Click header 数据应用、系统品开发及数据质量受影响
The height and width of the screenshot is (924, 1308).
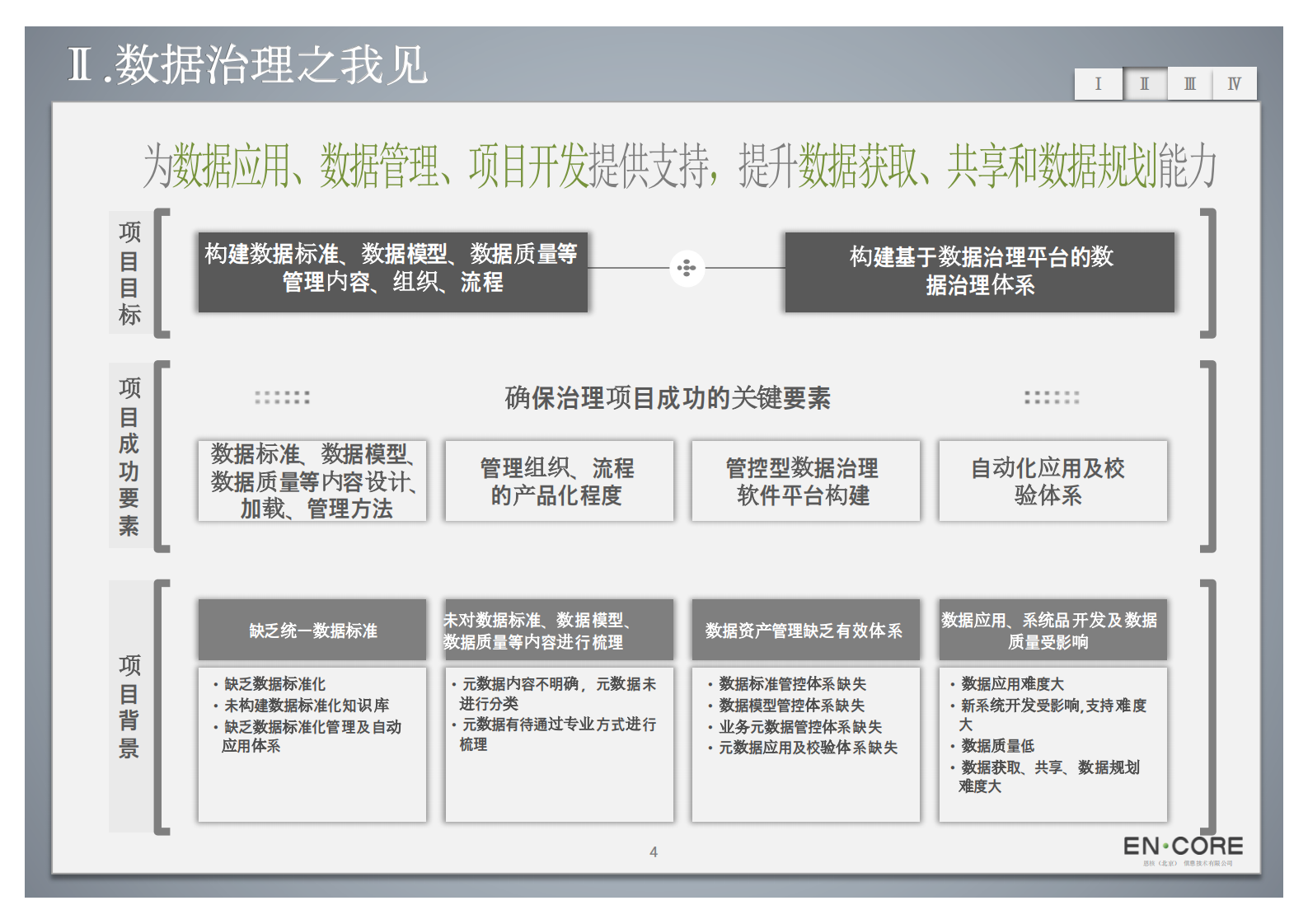click(1052, 630)
